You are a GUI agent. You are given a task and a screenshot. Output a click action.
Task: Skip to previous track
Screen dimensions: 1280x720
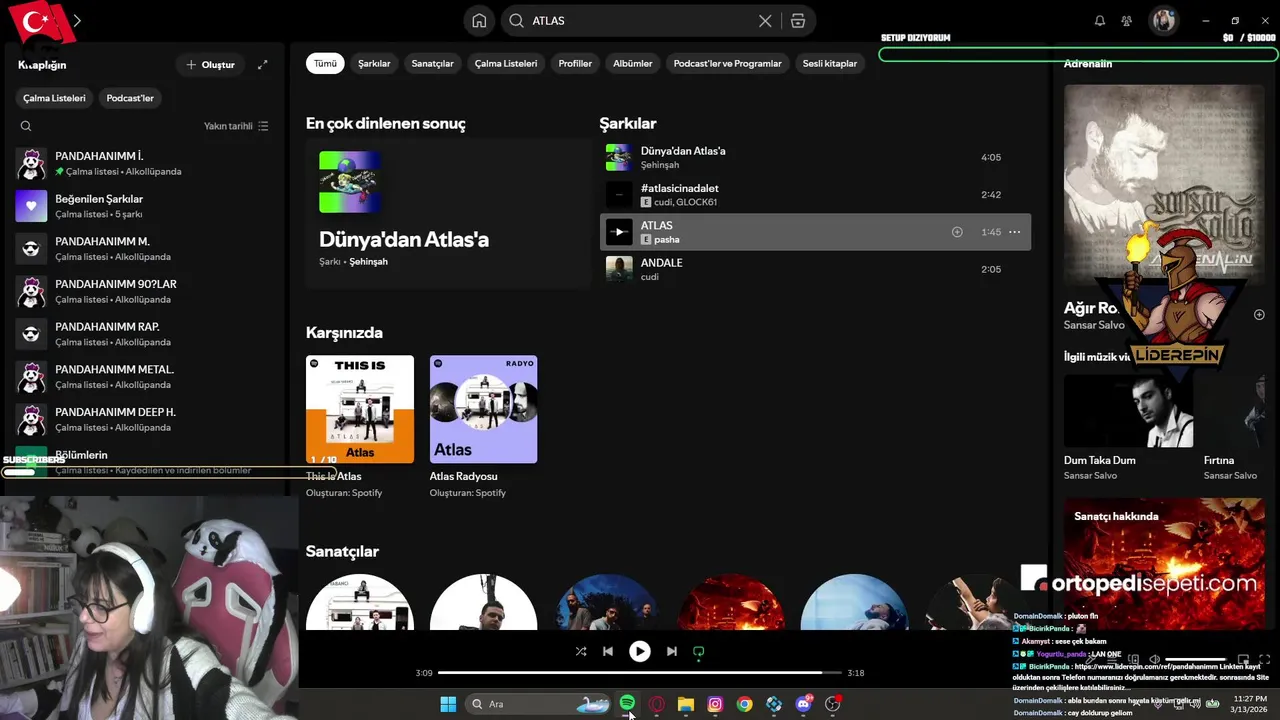click(608, 651)
